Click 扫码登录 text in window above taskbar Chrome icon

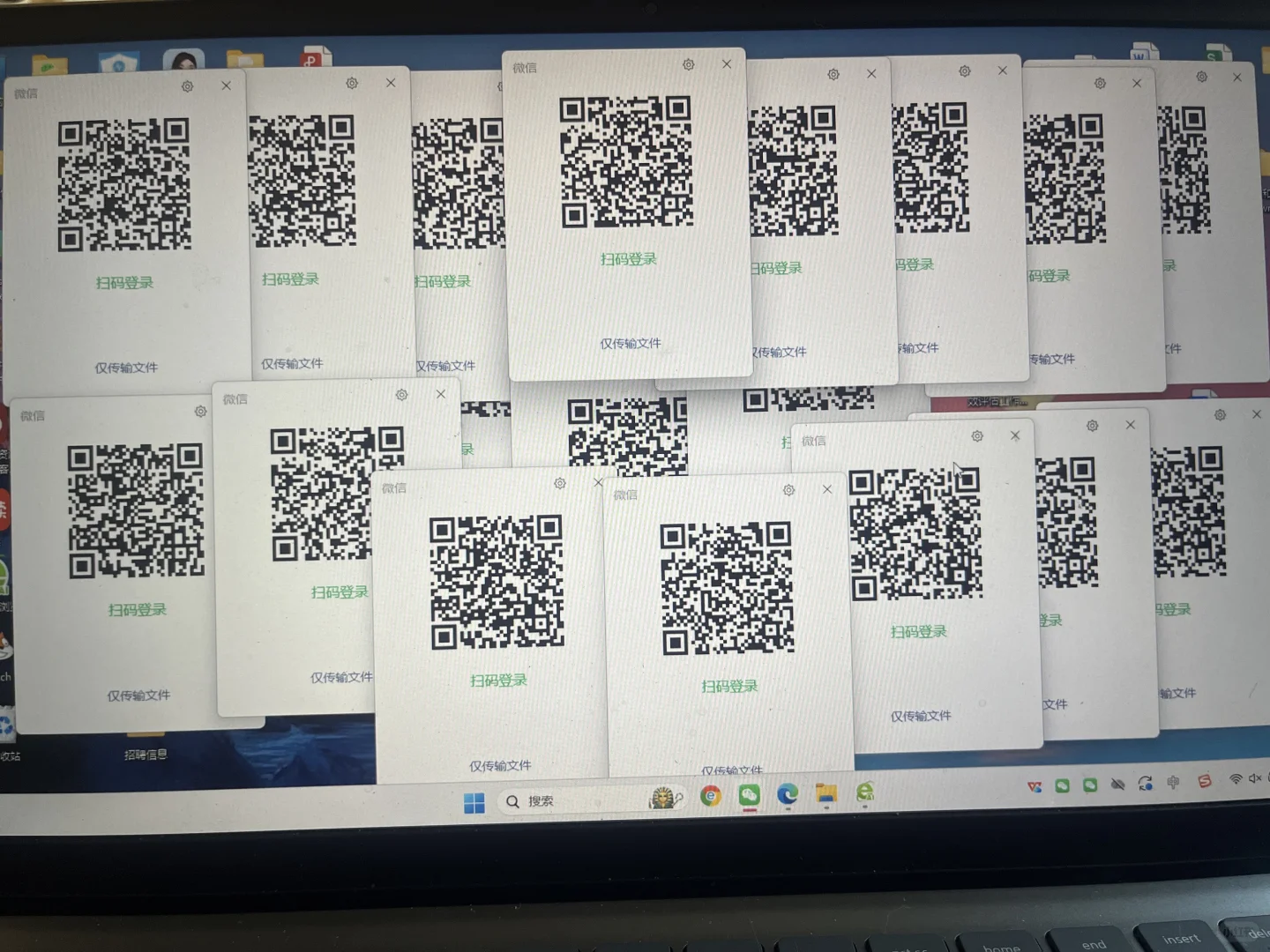tap(729, 687)
